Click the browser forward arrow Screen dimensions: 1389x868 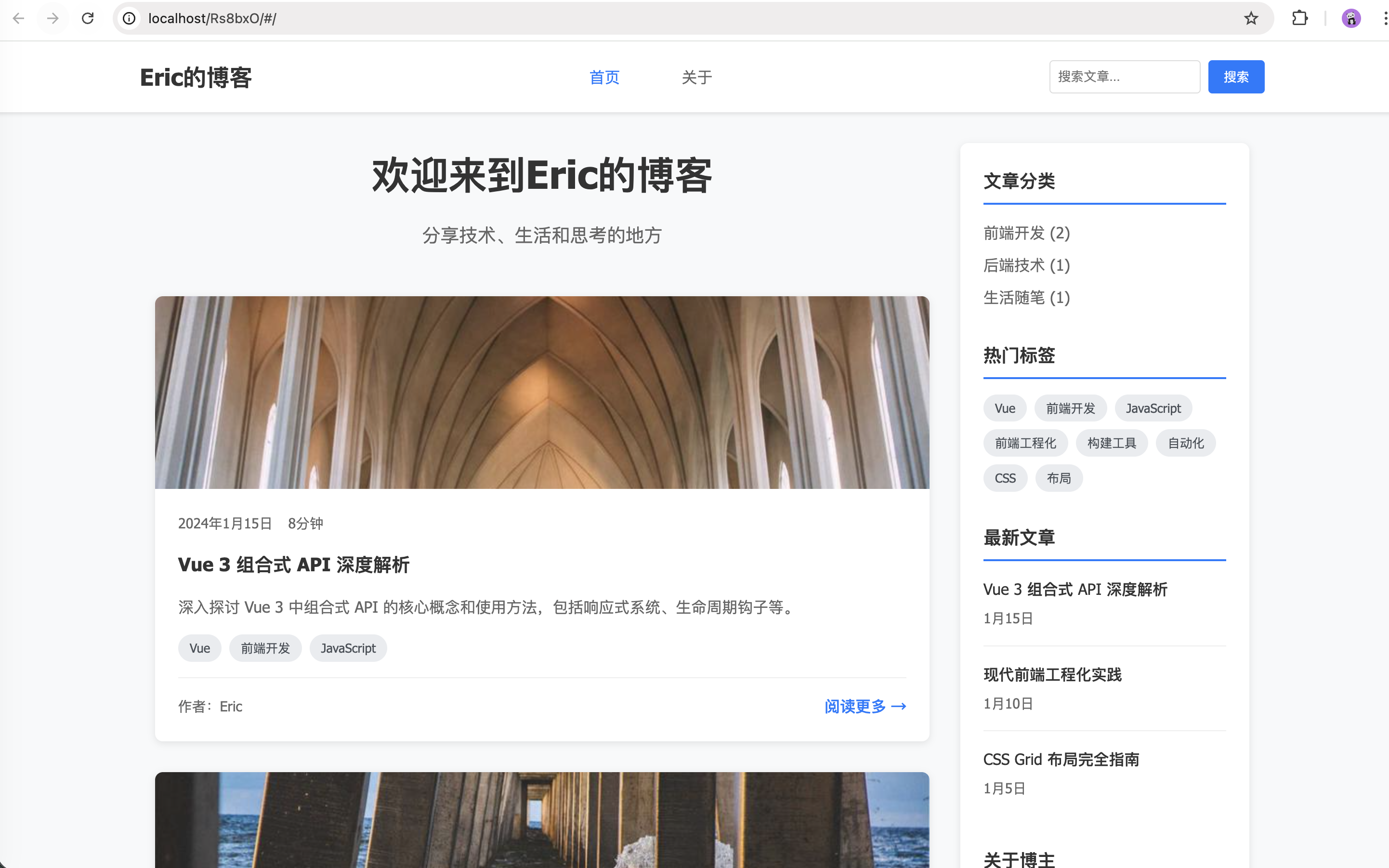[x=53, y=18]
